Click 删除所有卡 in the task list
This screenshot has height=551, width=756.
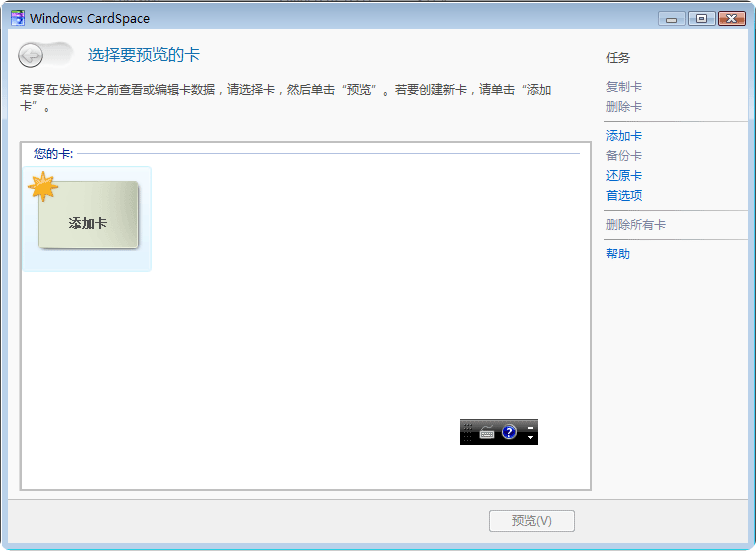coord(636,225)
